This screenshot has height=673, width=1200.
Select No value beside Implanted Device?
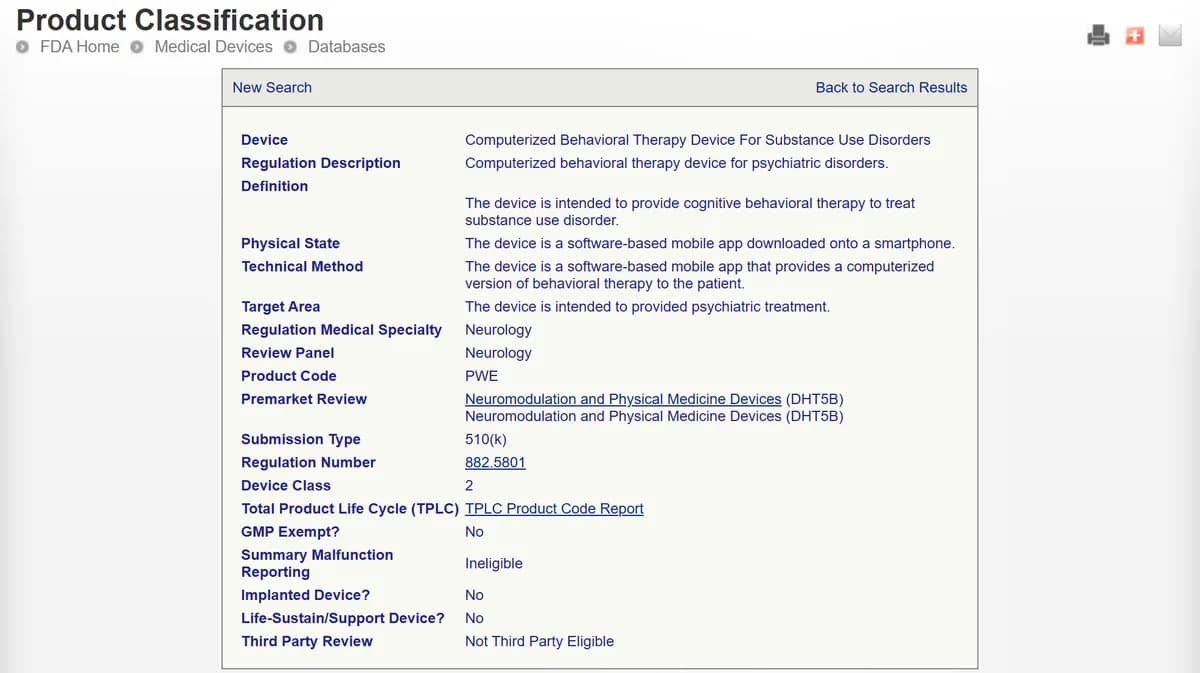point(474,595)
